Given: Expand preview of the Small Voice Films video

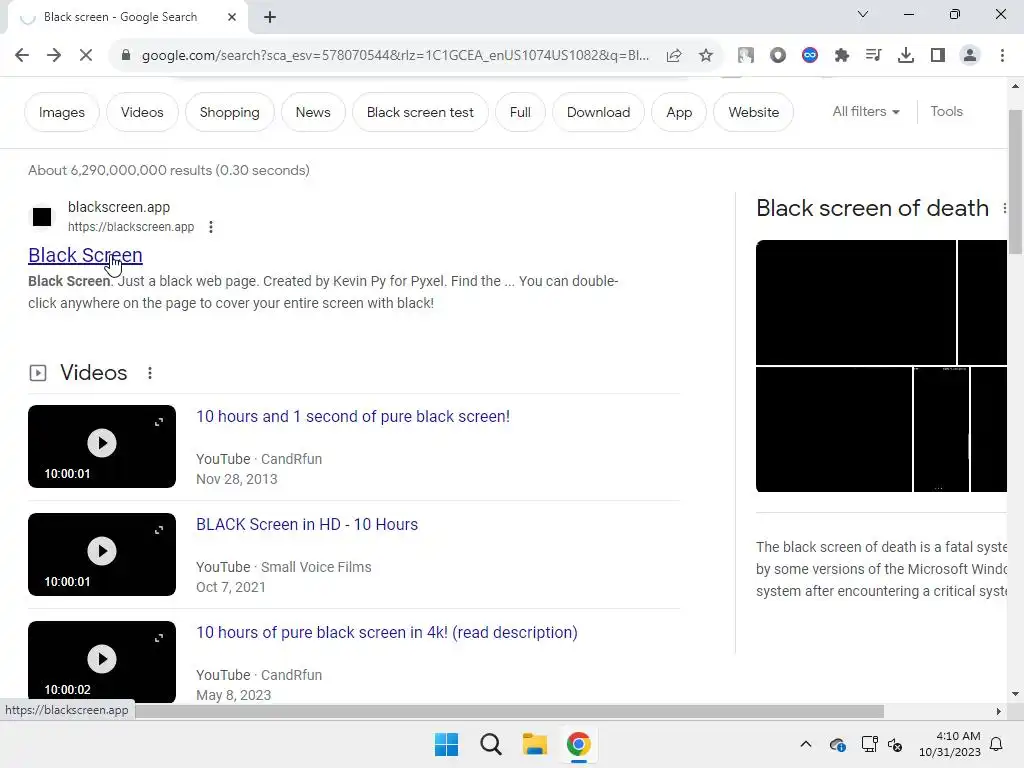Looking at the screenshot, I should click(159, 530).
